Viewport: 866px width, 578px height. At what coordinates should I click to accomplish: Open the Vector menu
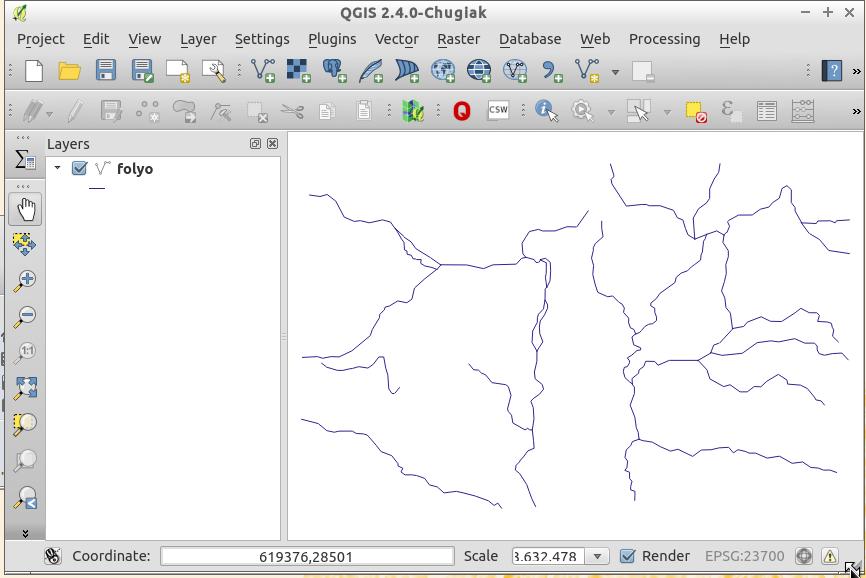point(397,39)
